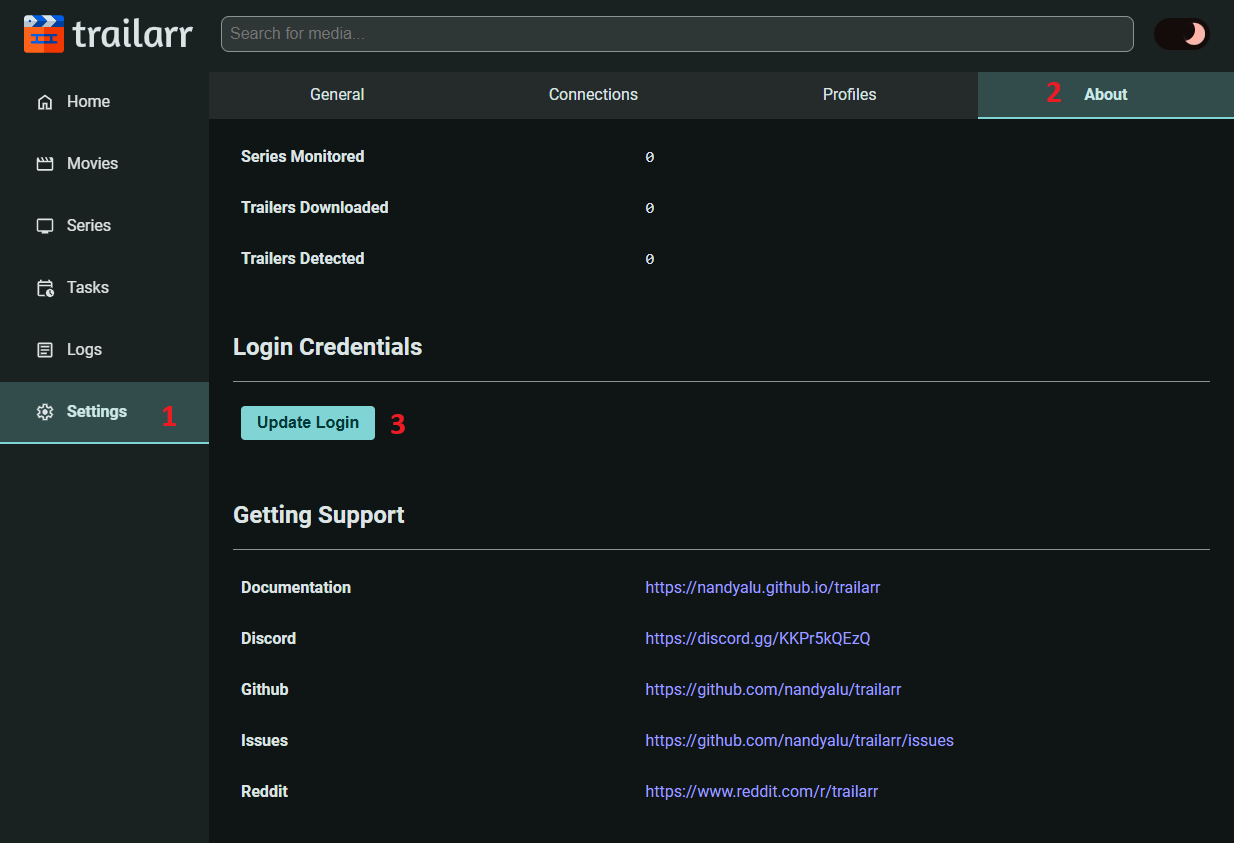Click the Series Monitored value 0
Viewport: 1234px width, 843px height.
(650, 158)
